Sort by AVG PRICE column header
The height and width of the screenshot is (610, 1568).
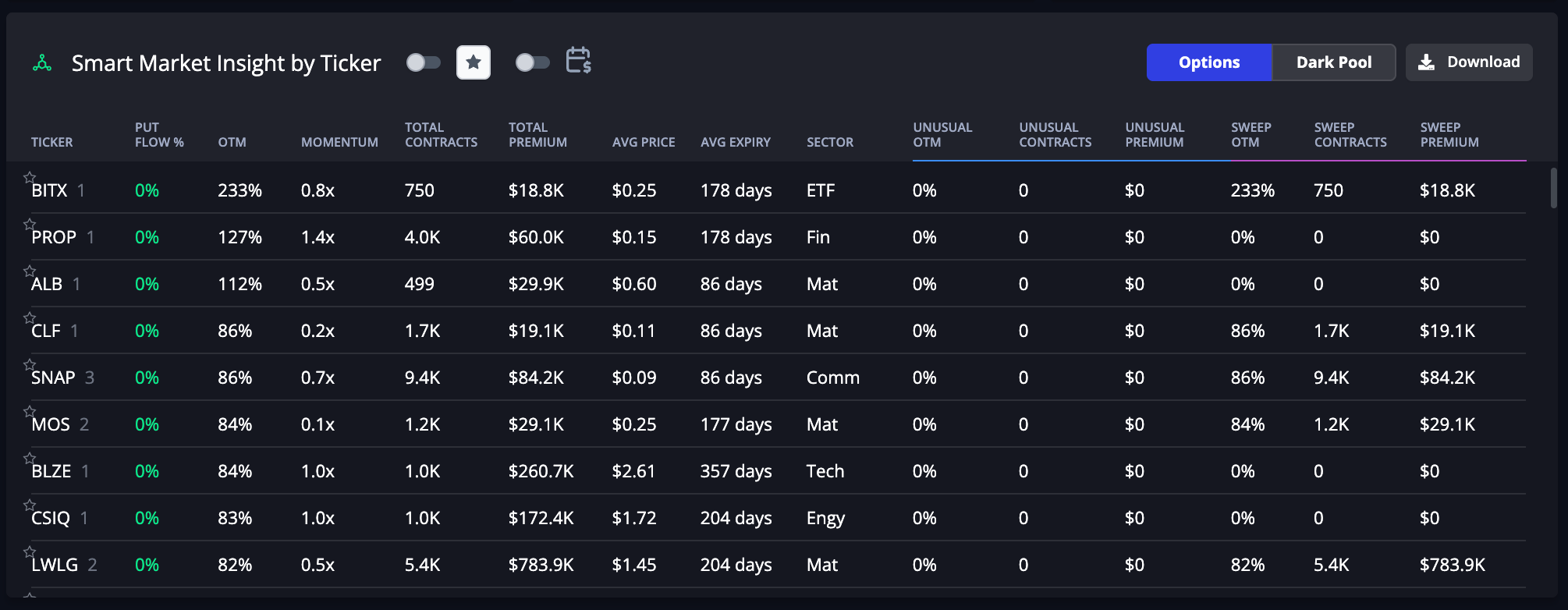644,142
